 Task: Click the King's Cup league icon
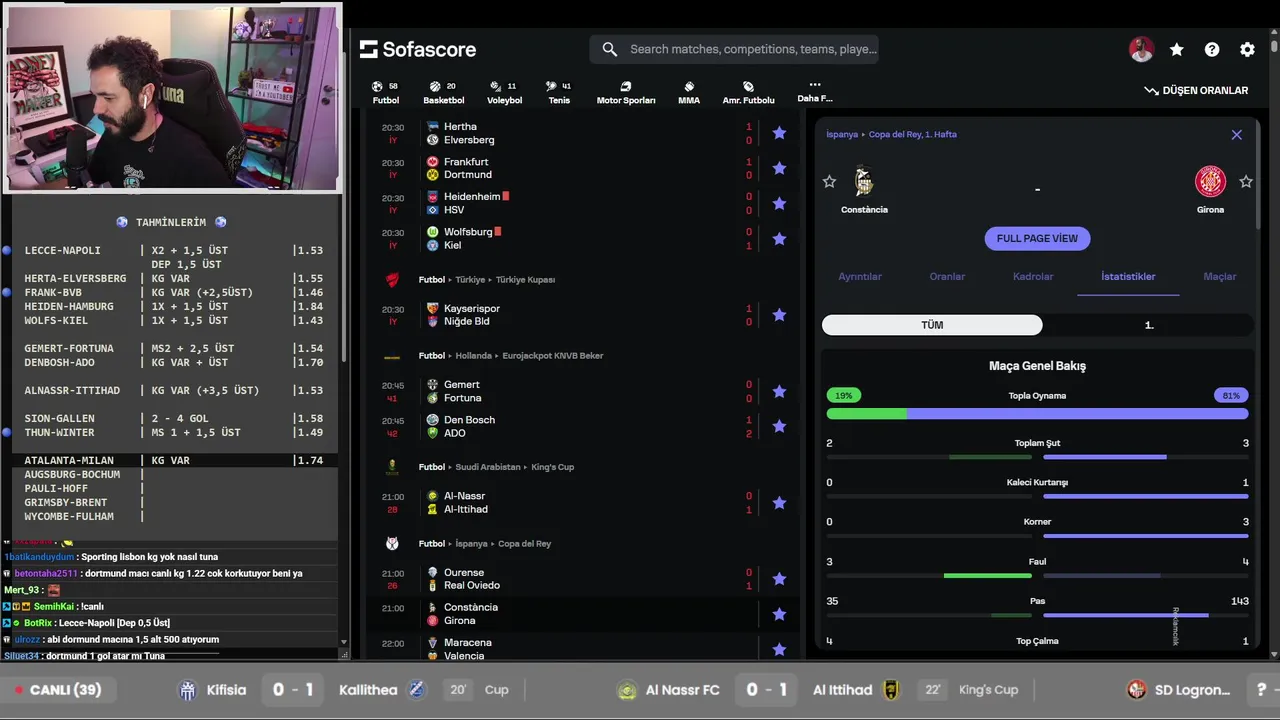(x=392, y=467)
